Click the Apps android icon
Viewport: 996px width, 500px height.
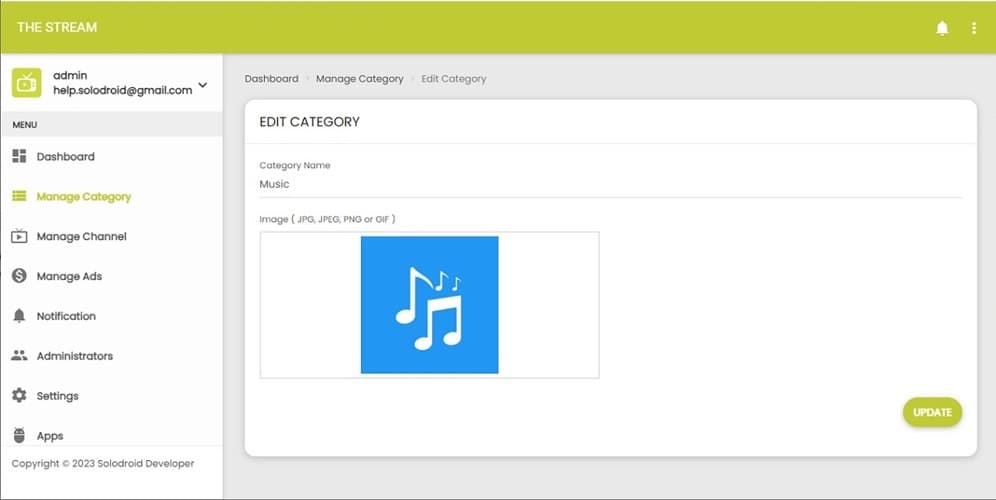pos(19,435)
